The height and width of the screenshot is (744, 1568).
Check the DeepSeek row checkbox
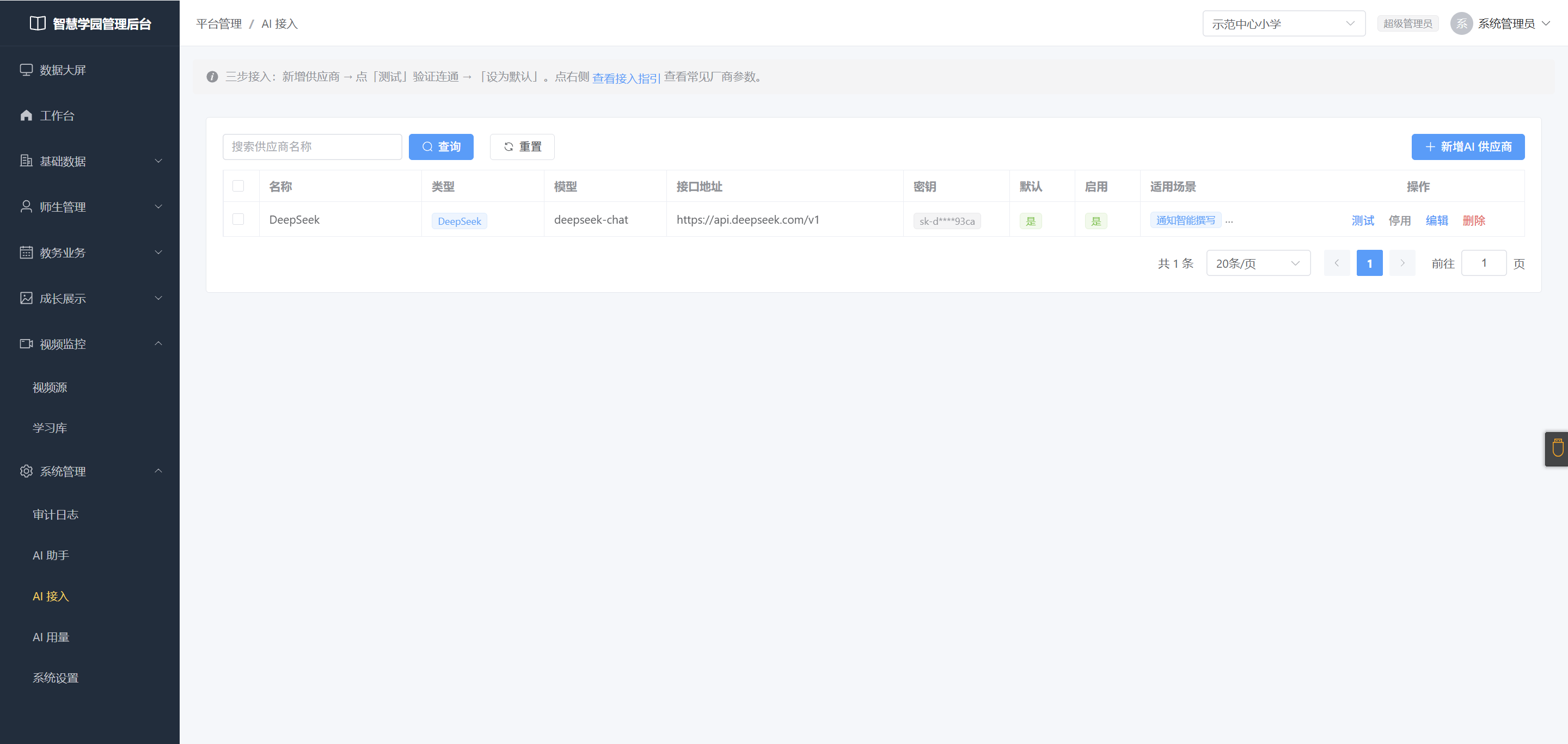[238, 219]
